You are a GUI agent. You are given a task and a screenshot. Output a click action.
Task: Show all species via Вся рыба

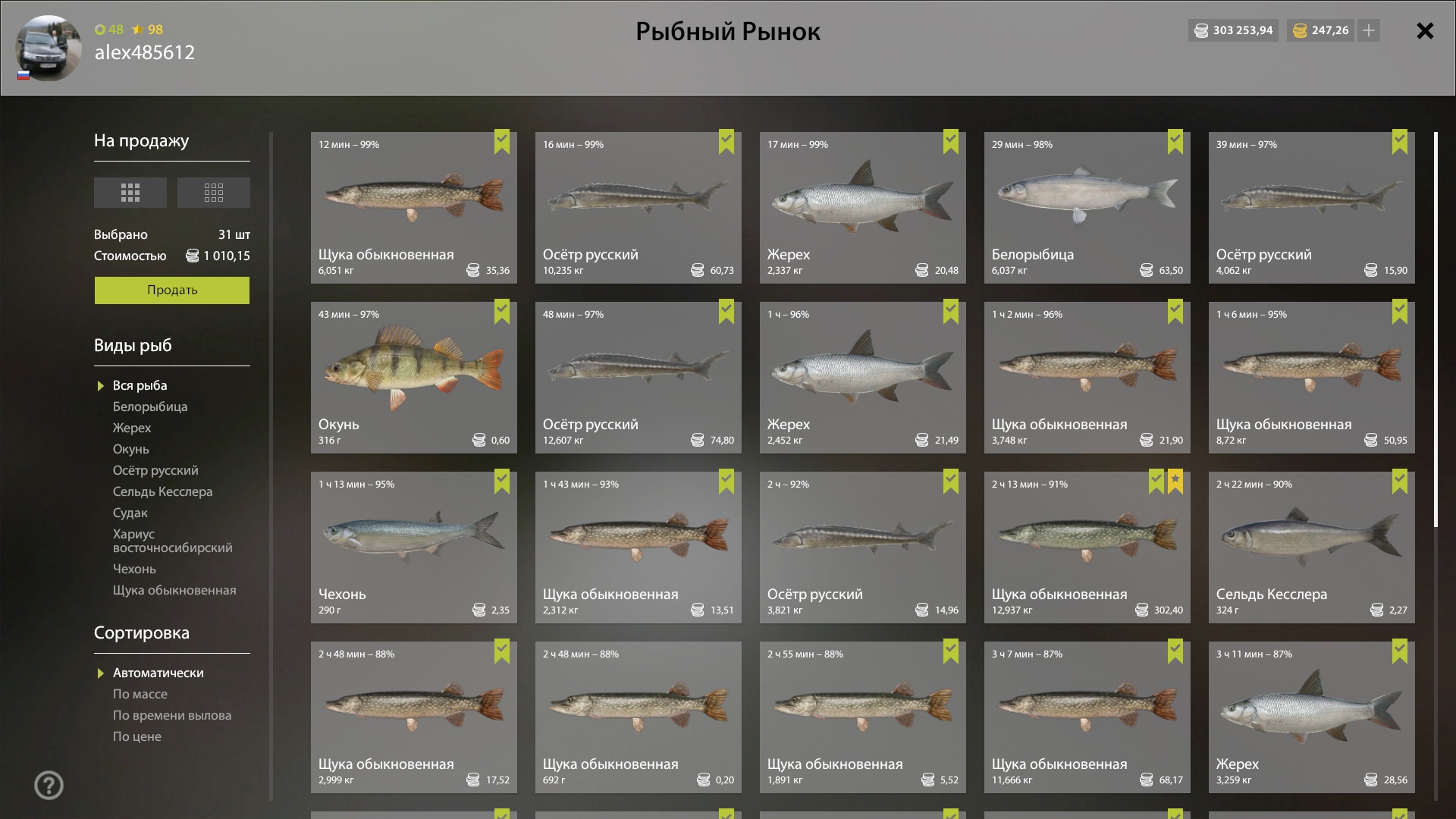coord(140,385)
